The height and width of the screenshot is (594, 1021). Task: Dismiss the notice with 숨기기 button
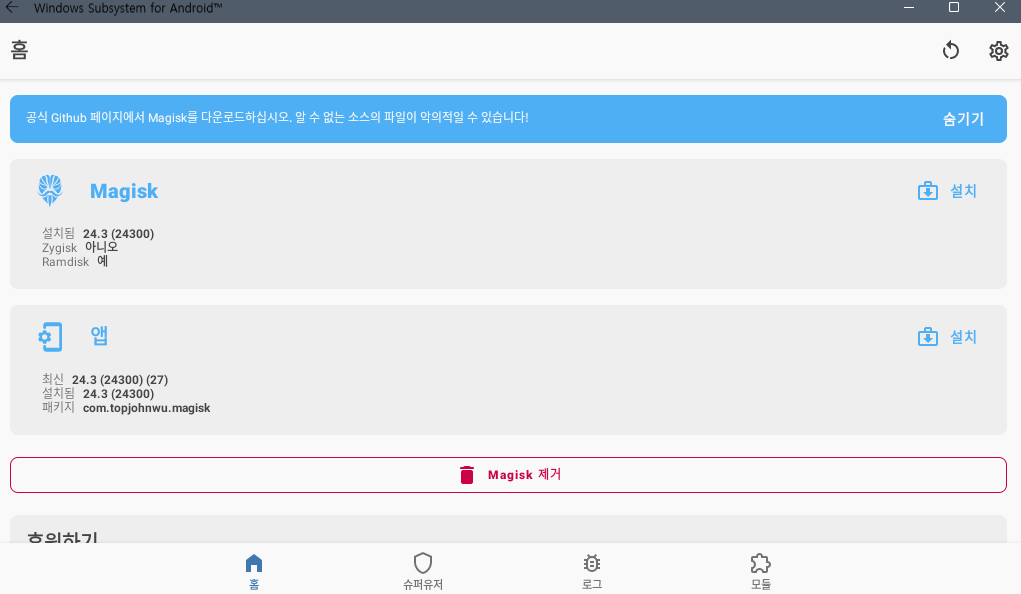[x=963, y=119]
